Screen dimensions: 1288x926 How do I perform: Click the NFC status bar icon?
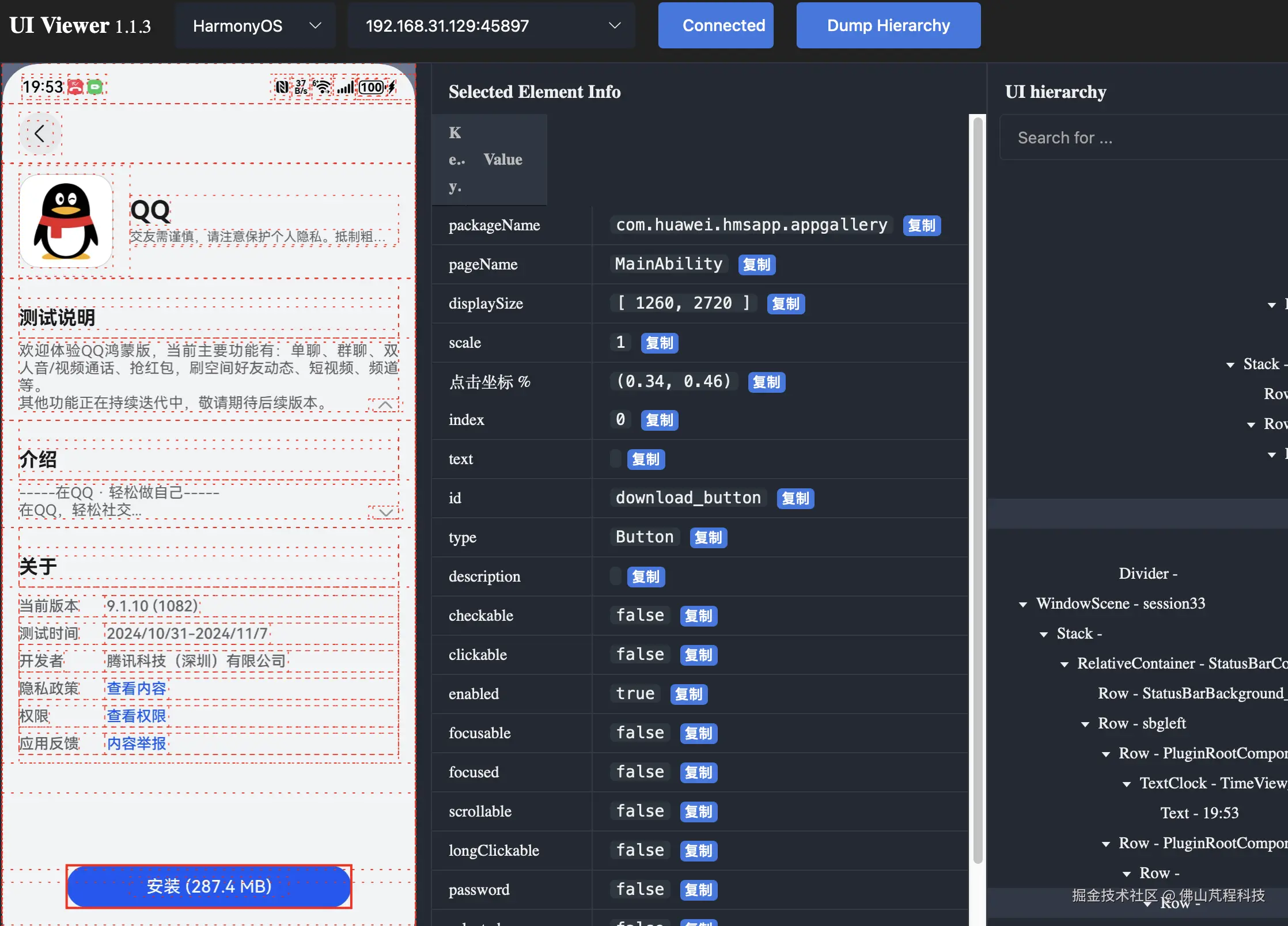pyautogui.click(x=282, y=87)
